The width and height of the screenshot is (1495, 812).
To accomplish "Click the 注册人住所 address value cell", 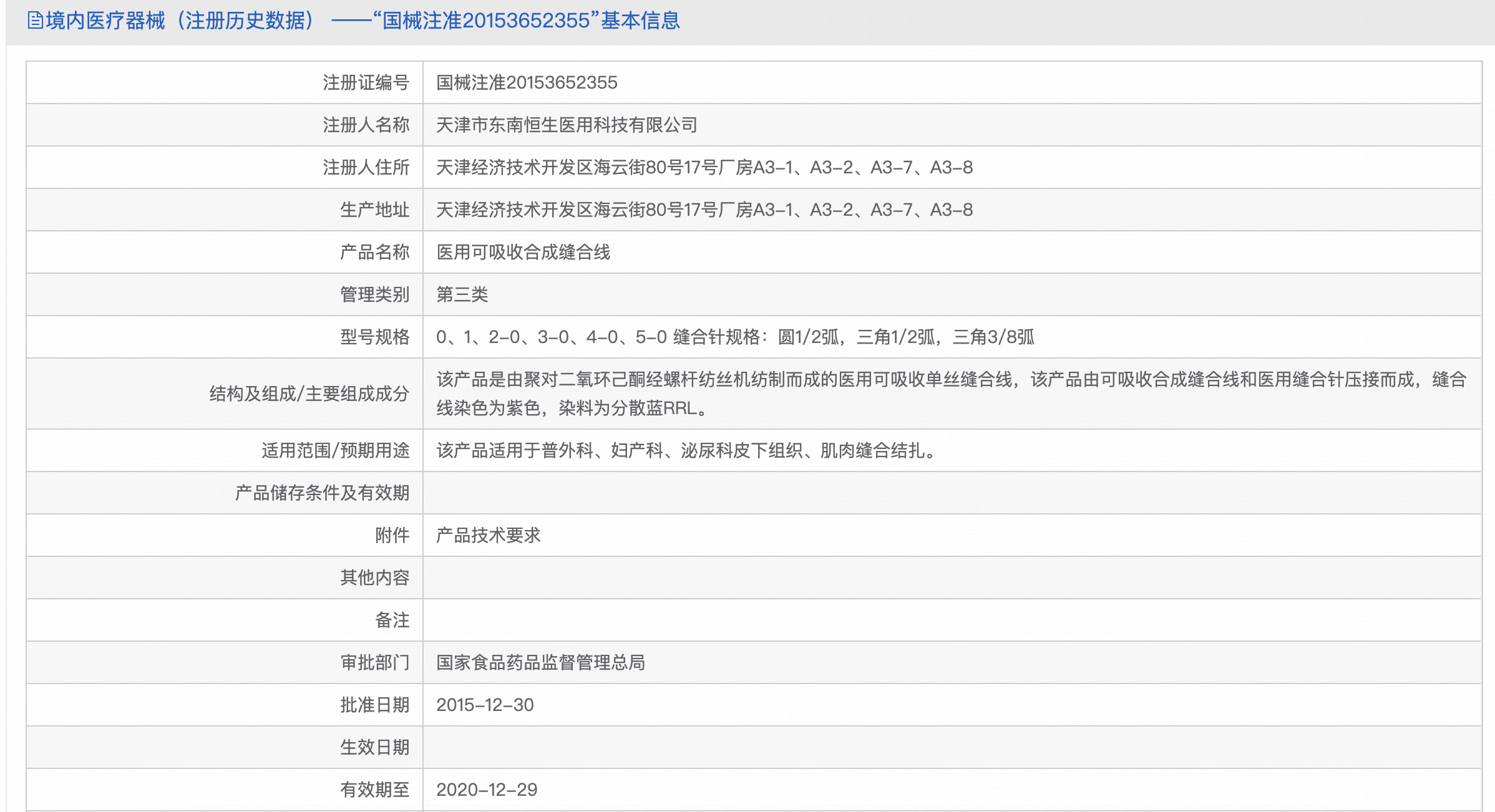I will [x=704, y=167].
